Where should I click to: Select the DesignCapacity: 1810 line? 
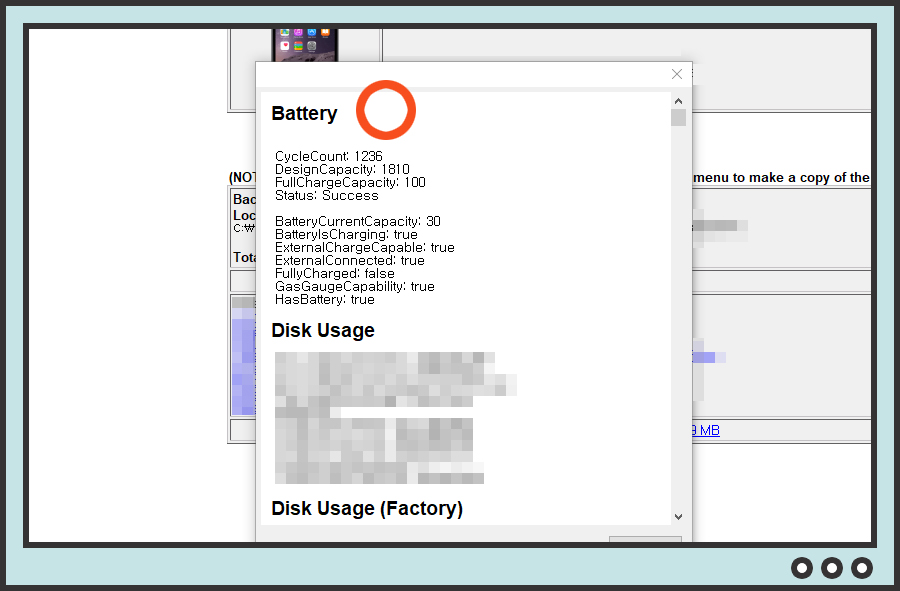pos(342,169)
